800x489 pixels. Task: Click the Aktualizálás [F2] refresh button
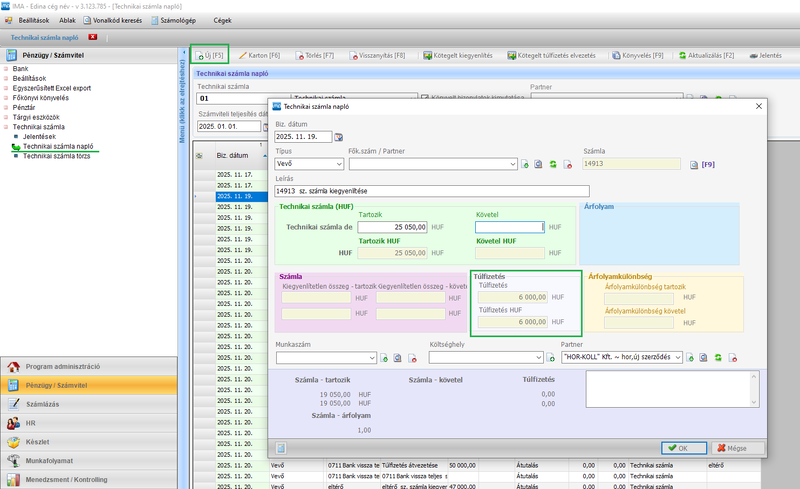[706, 55]
